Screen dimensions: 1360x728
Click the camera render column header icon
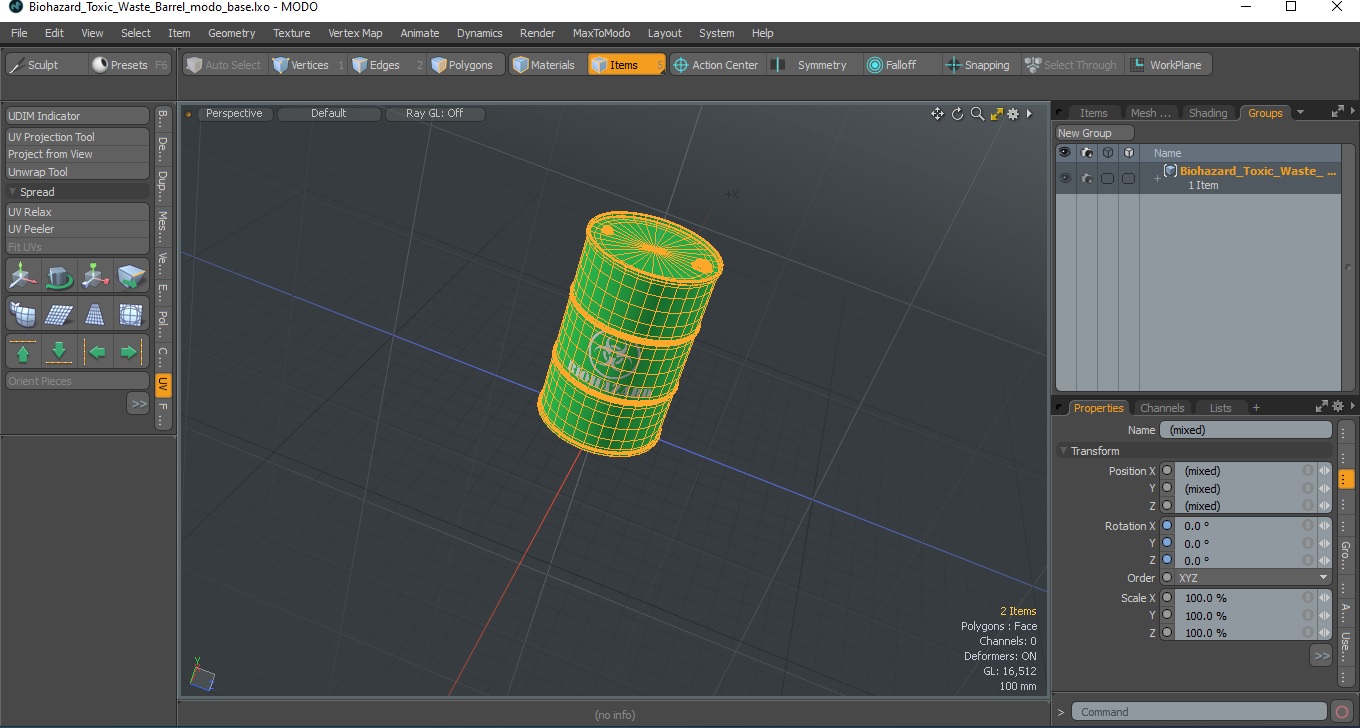[x=1086, y=153]
